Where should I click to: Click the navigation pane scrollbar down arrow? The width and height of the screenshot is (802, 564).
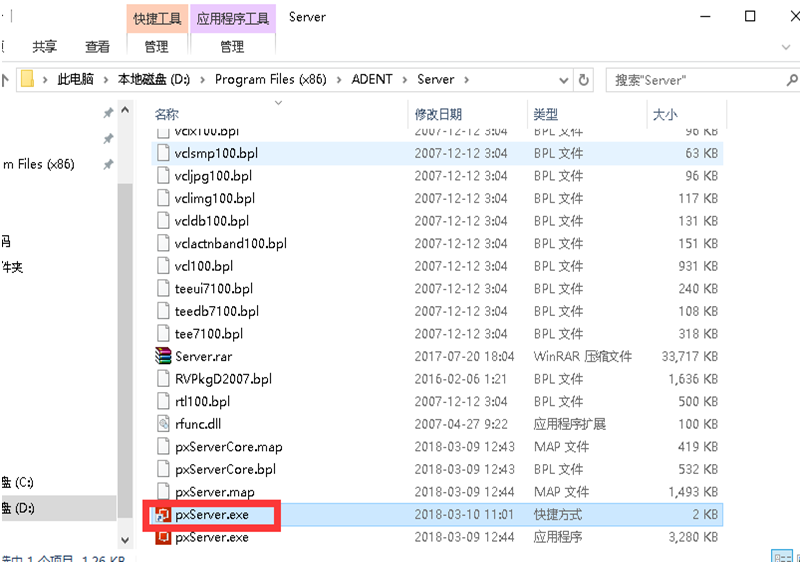(x=124, y=539)
